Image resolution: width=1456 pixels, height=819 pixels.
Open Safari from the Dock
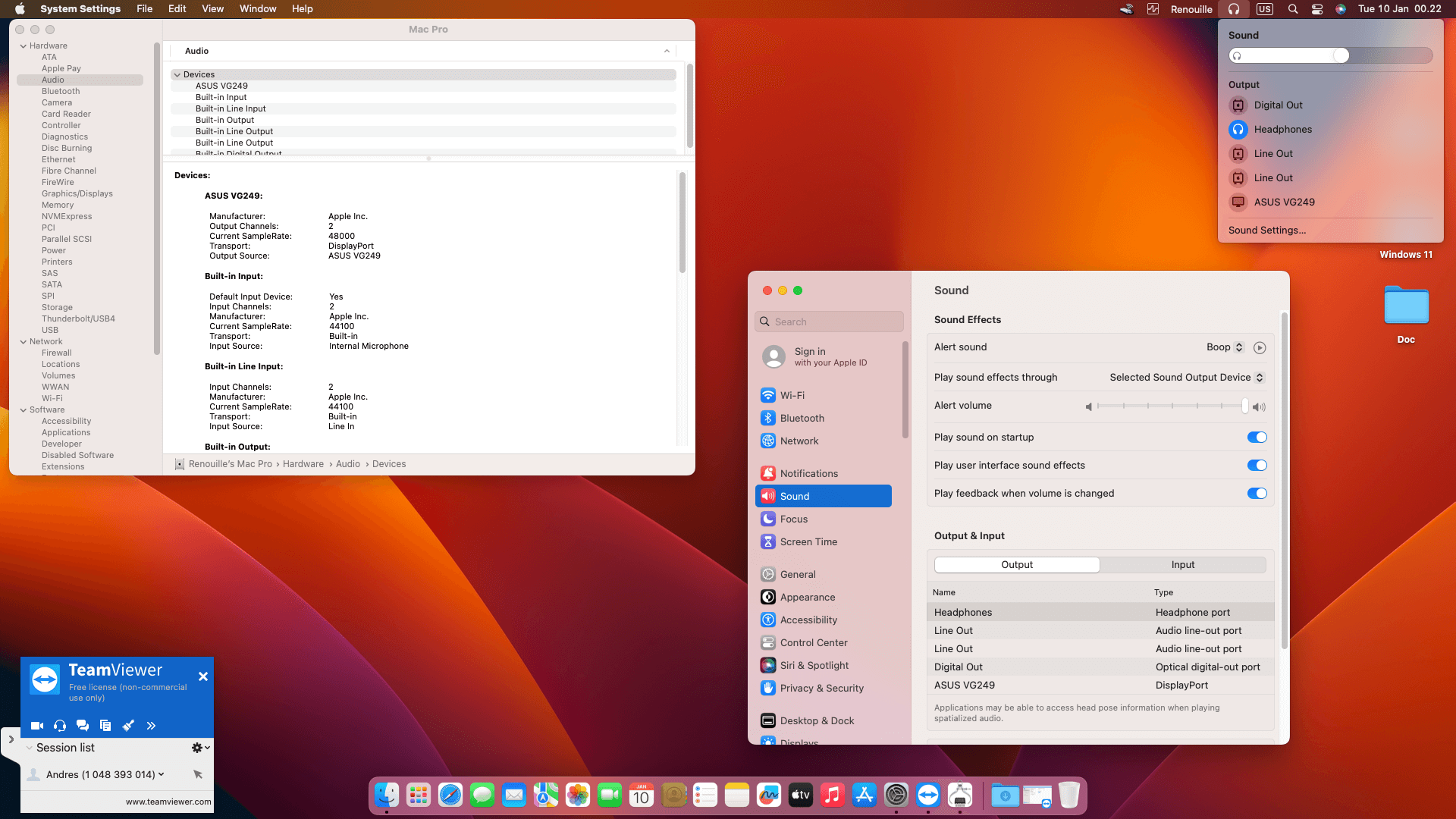450,795
